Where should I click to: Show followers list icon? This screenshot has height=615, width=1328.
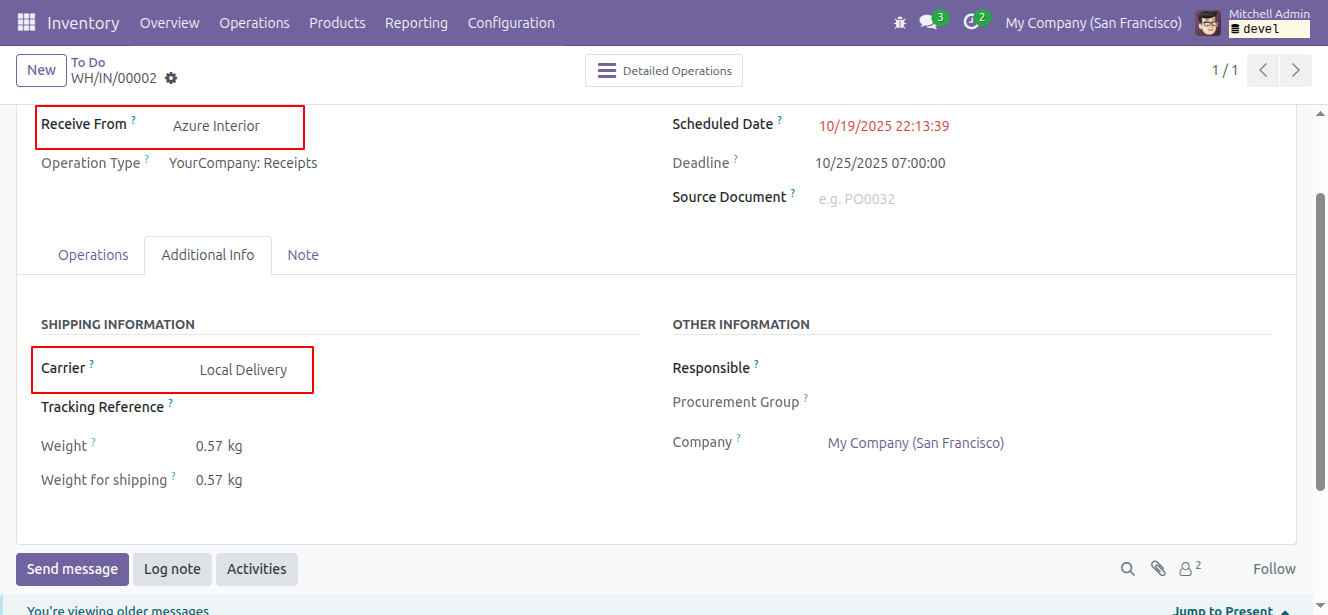pyautogui.click(x=1190, y=568)
